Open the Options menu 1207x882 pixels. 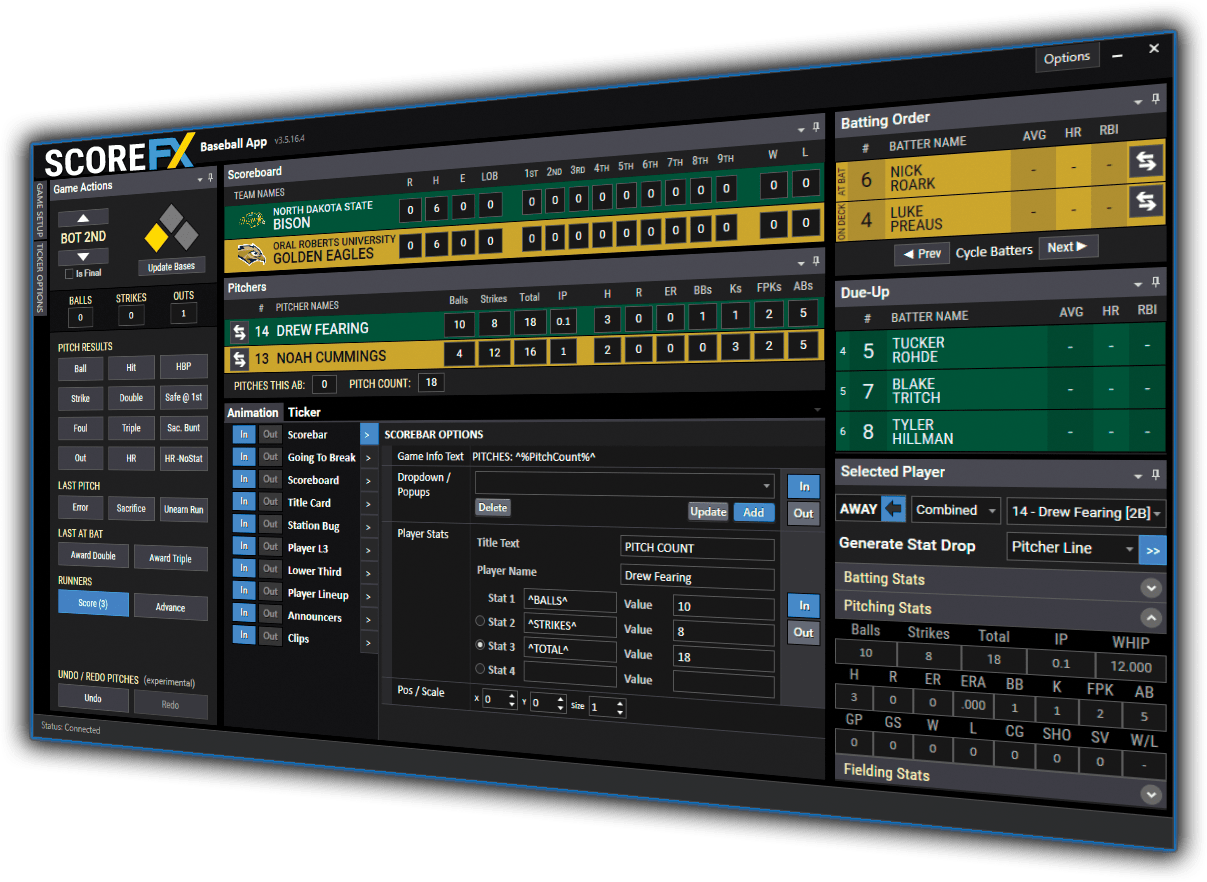(x=1066, y=57)
